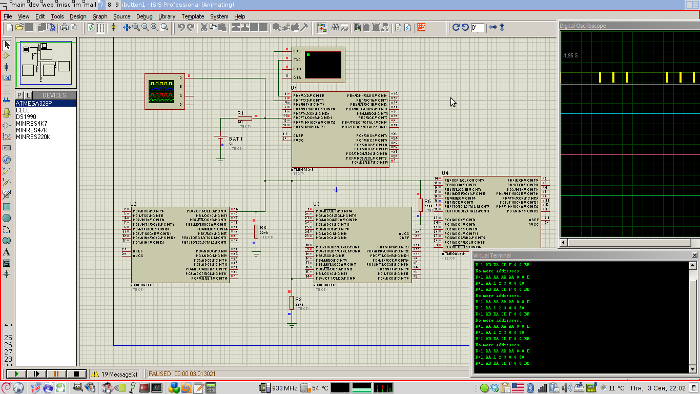The image size is (700, 394).
Task: Click the P pick devices button
Action: tap(19, 95)
